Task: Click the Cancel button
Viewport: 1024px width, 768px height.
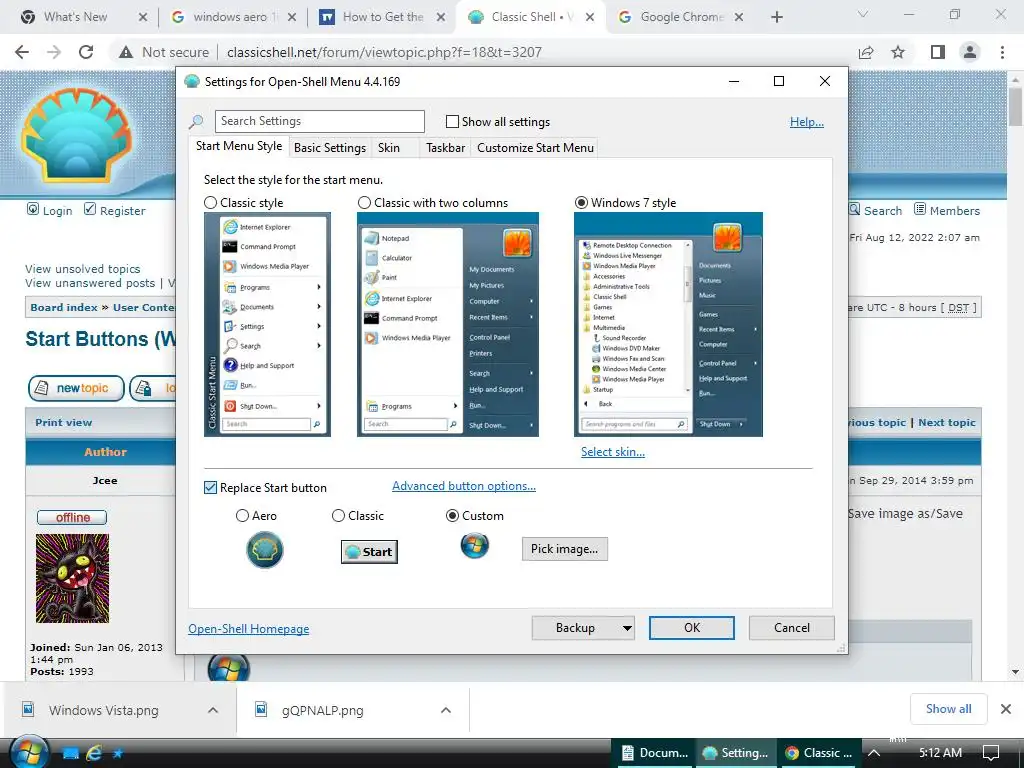Action: coord(792,628)
